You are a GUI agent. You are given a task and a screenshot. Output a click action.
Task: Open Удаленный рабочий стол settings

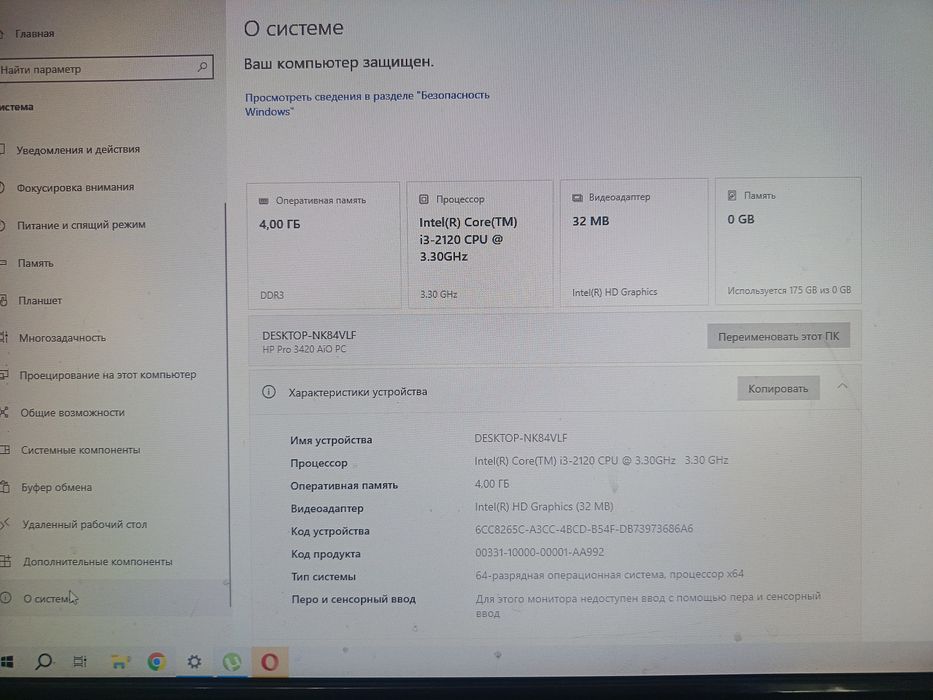84,524
